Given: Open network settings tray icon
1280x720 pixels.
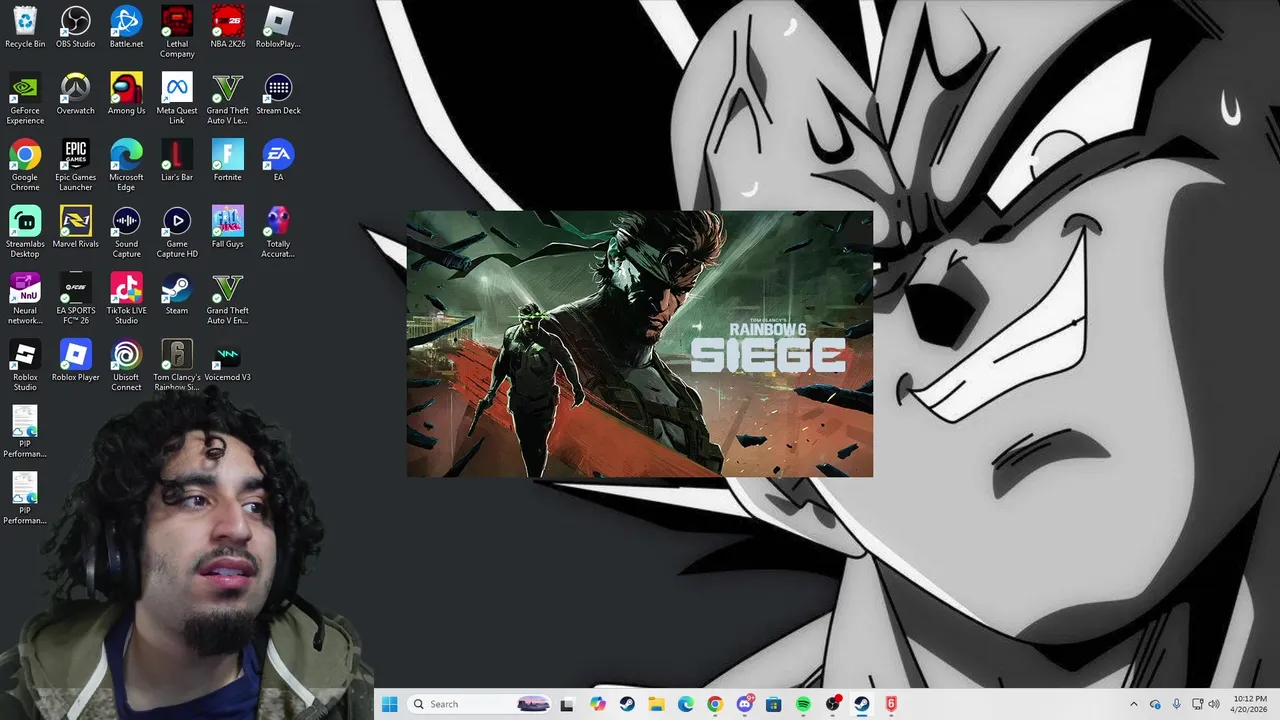Looking at the screenshot, I should pyautogui.click(x=1197, y=704).
